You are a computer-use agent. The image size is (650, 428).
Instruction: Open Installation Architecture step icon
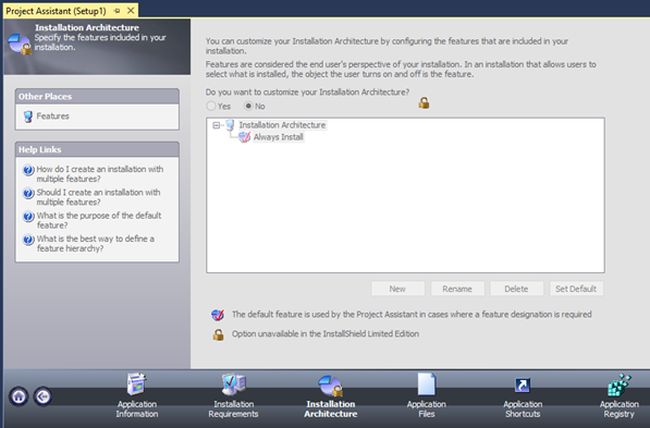(330, 385)
